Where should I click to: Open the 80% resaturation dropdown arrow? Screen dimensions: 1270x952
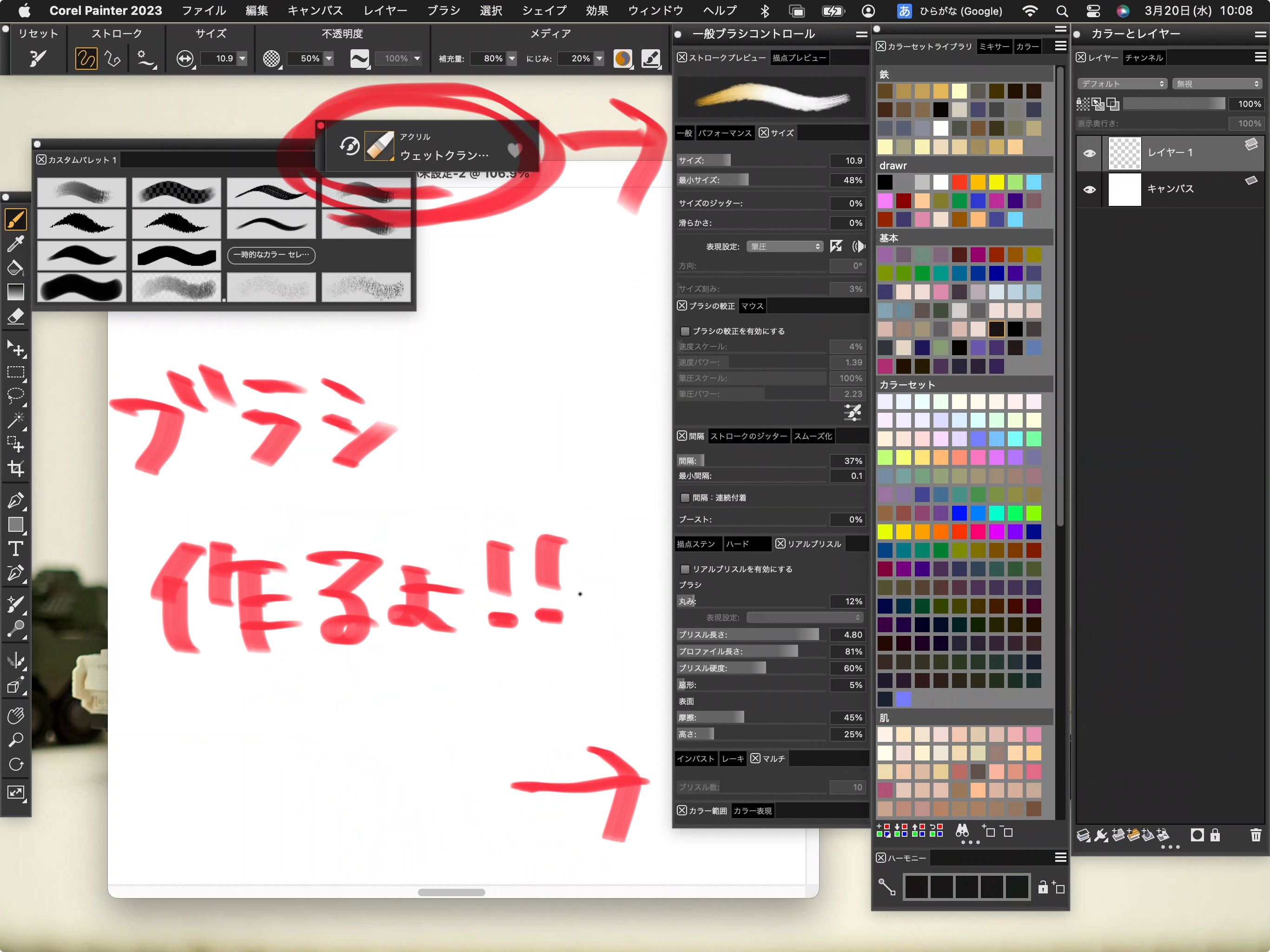[x=511, y=59]
